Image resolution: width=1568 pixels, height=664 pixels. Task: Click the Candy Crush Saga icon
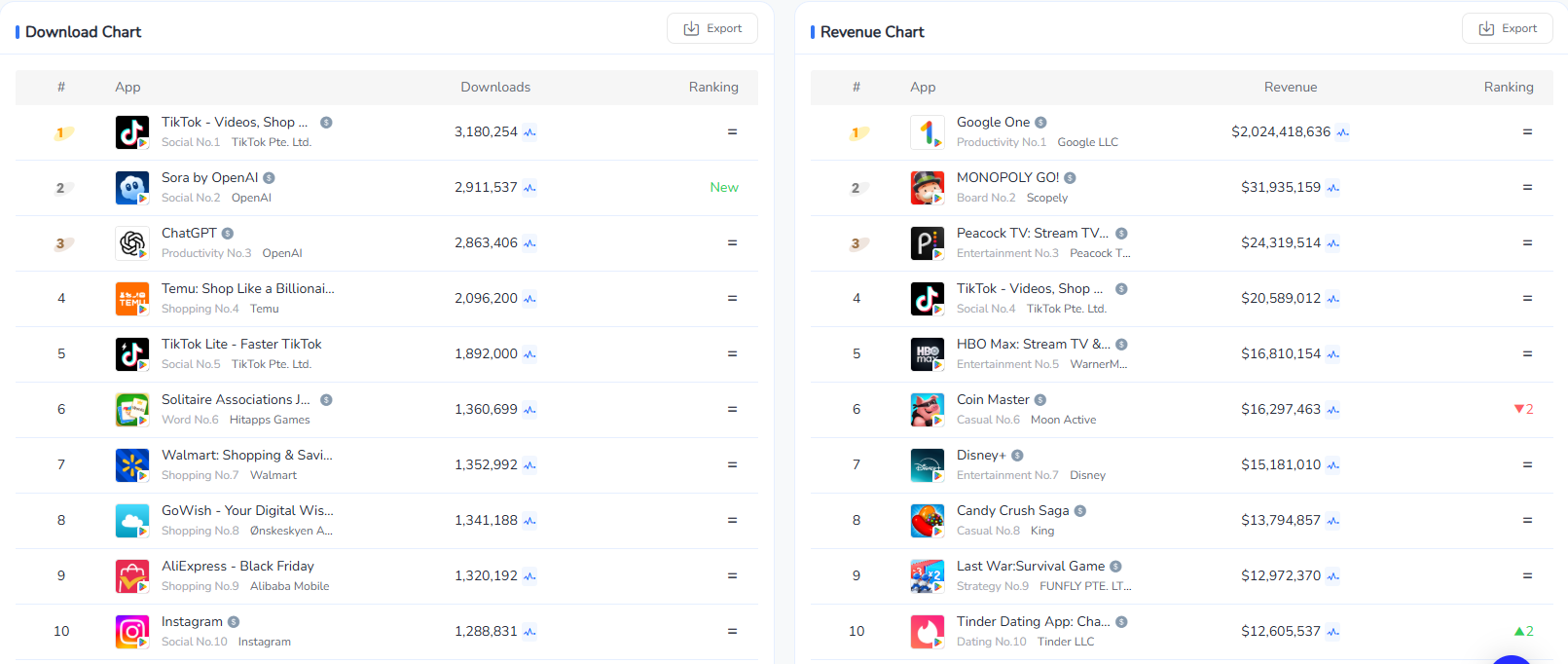(927, 520)
